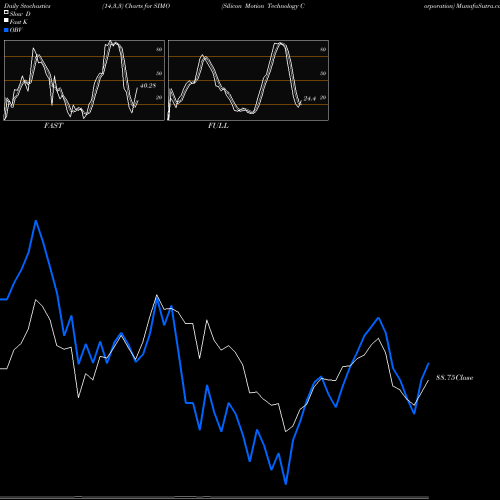Click the 50 level label on FAST chart
500x500 pixels.
(x=159, y=73)
